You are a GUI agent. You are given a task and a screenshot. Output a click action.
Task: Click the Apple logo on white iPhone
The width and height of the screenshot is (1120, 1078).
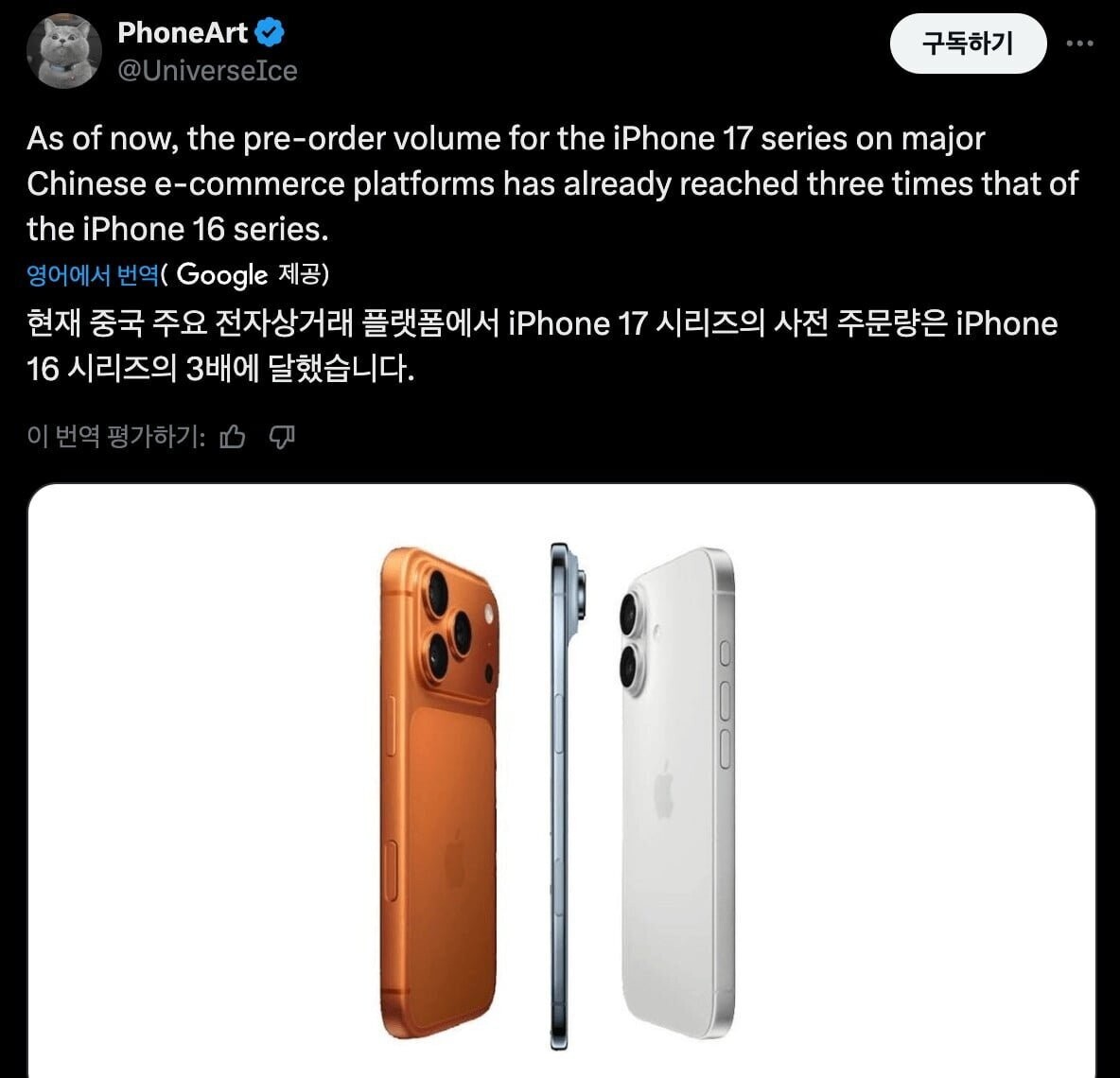point(664,790)
